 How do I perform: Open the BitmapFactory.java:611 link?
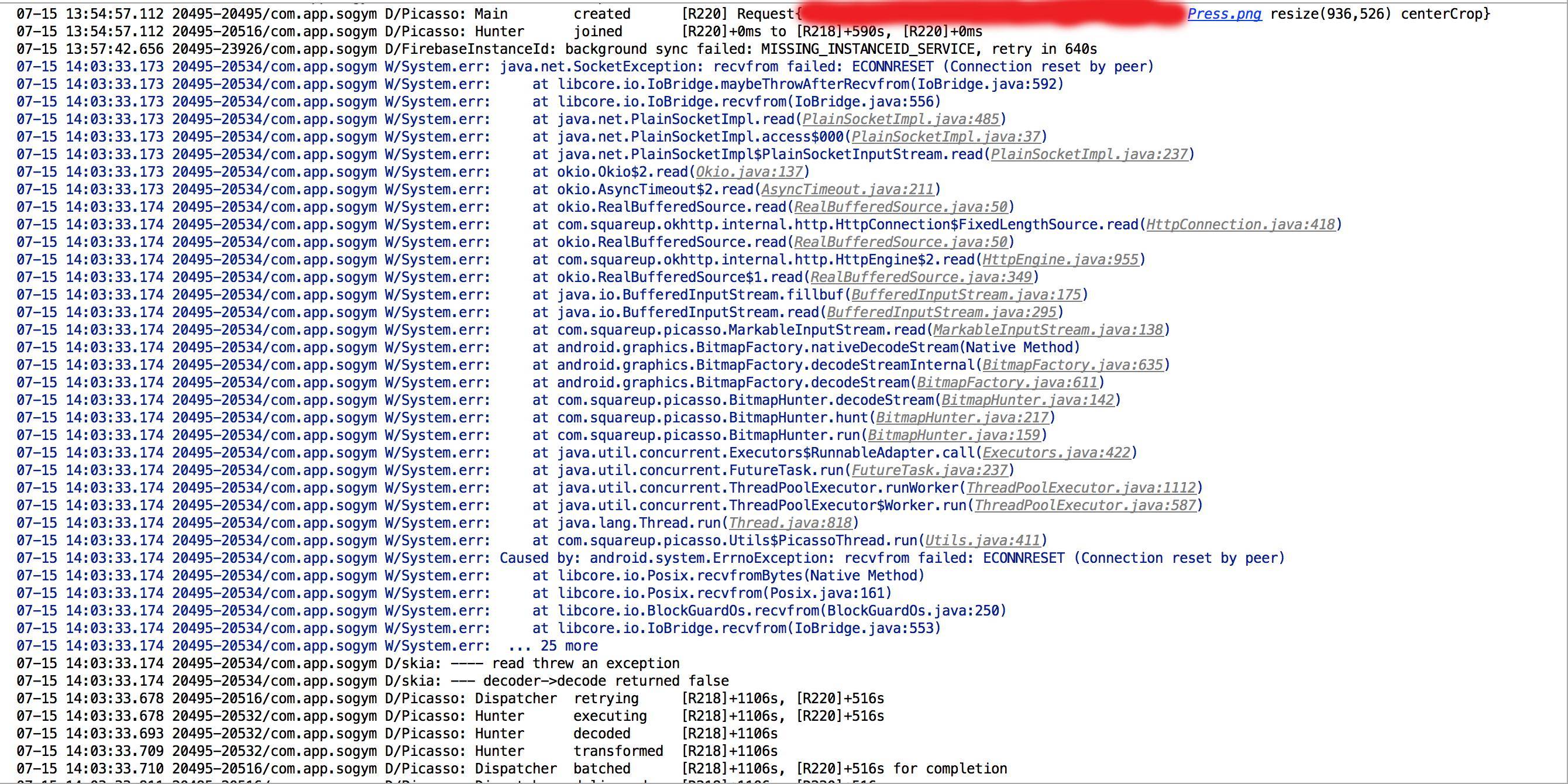coord(1007,383)
